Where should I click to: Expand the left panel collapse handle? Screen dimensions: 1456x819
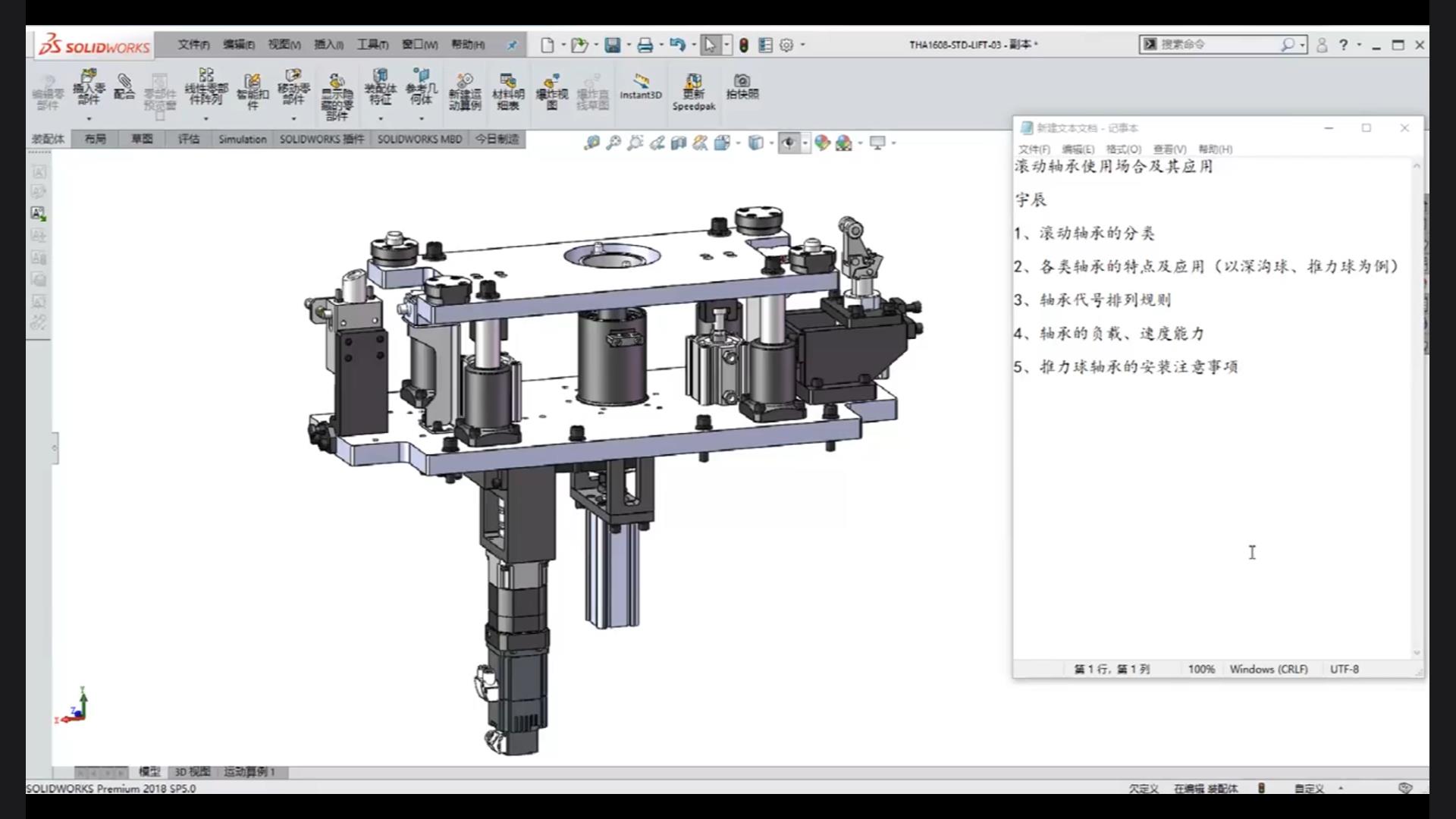55,448
